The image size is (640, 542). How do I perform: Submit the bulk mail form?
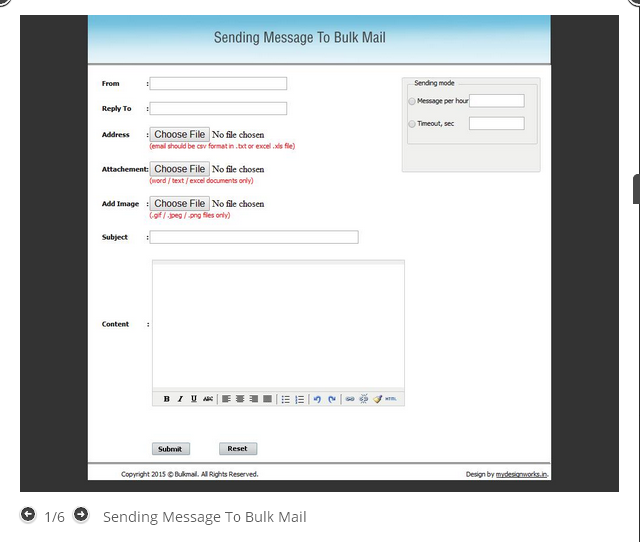171,449
